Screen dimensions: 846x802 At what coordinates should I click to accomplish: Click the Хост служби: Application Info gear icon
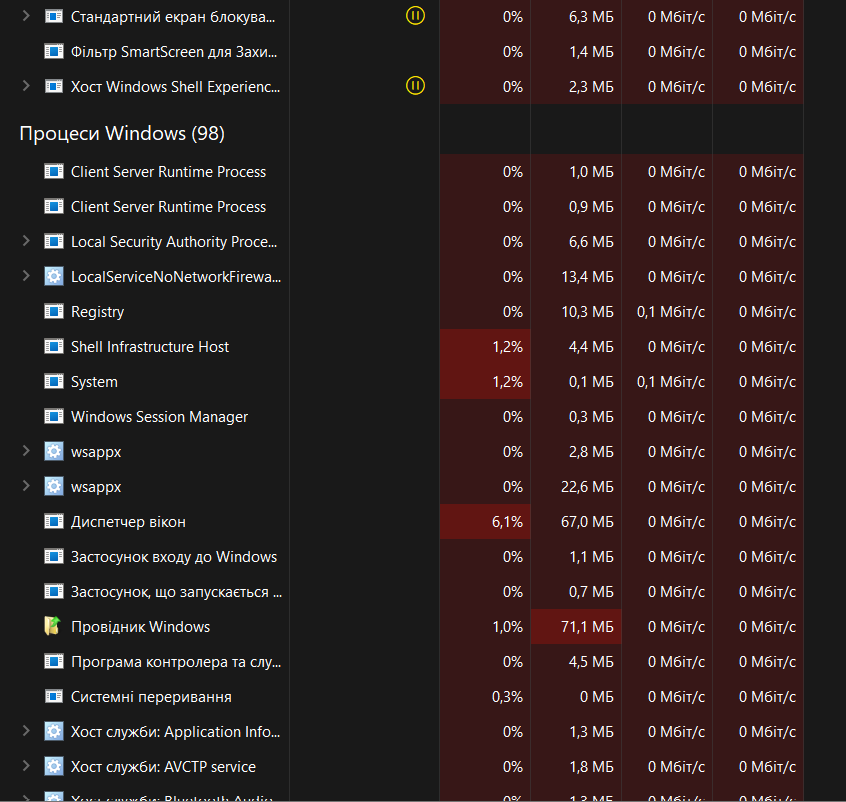pyautogui.click(x=53, y=731)
